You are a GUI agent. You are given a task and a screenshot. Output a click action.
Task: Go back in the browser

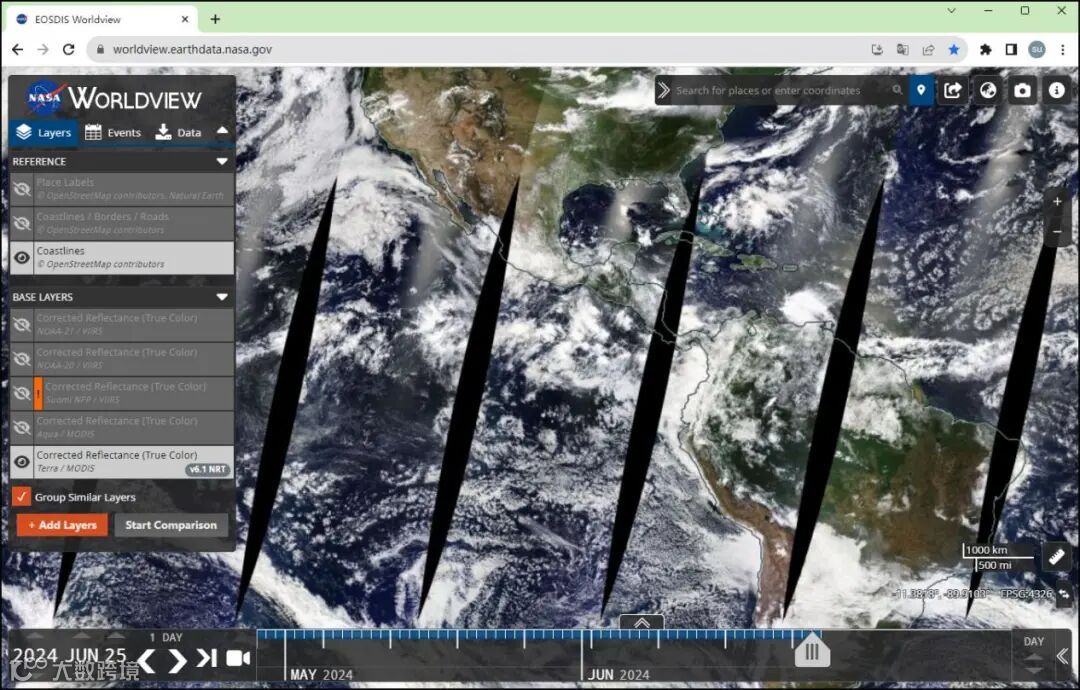[17, 50]
